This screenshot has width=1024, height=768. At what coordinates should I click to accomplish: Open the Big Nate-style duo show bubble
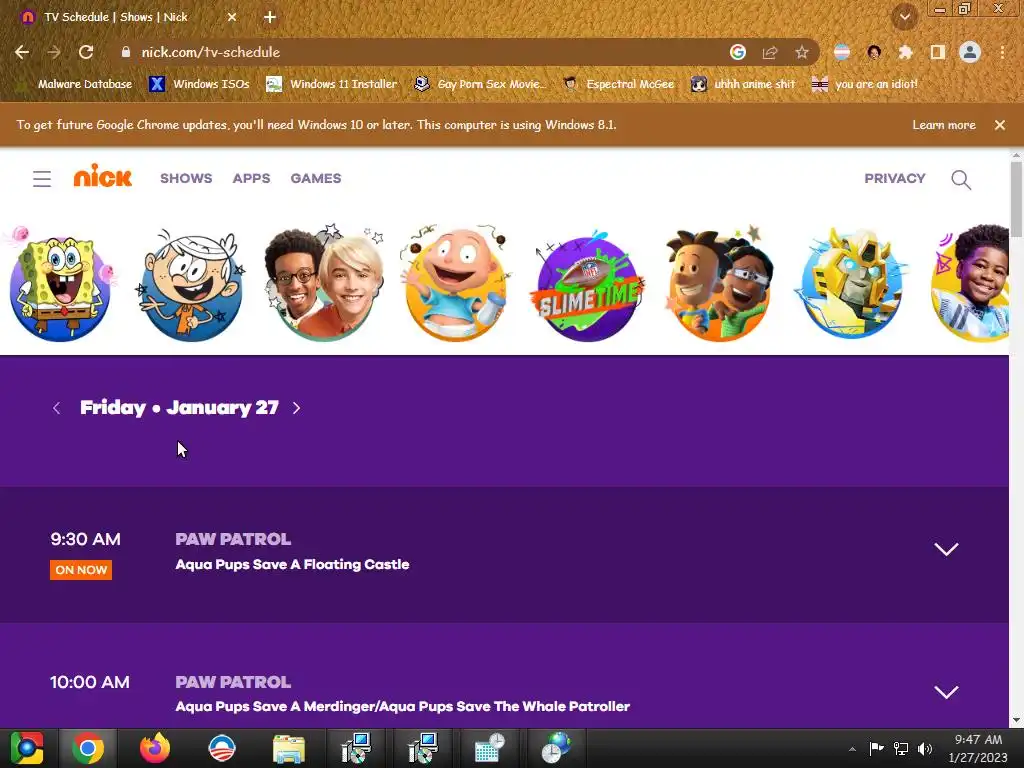click(718, 285)
